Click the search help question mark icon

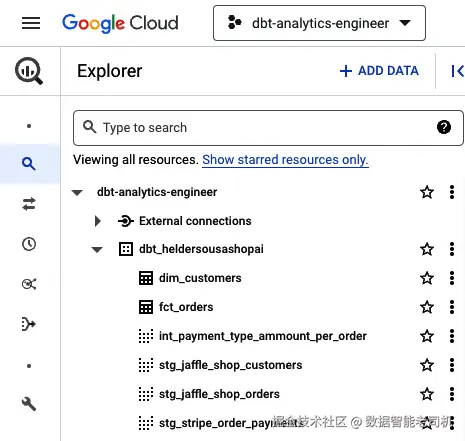pos(444,127)
